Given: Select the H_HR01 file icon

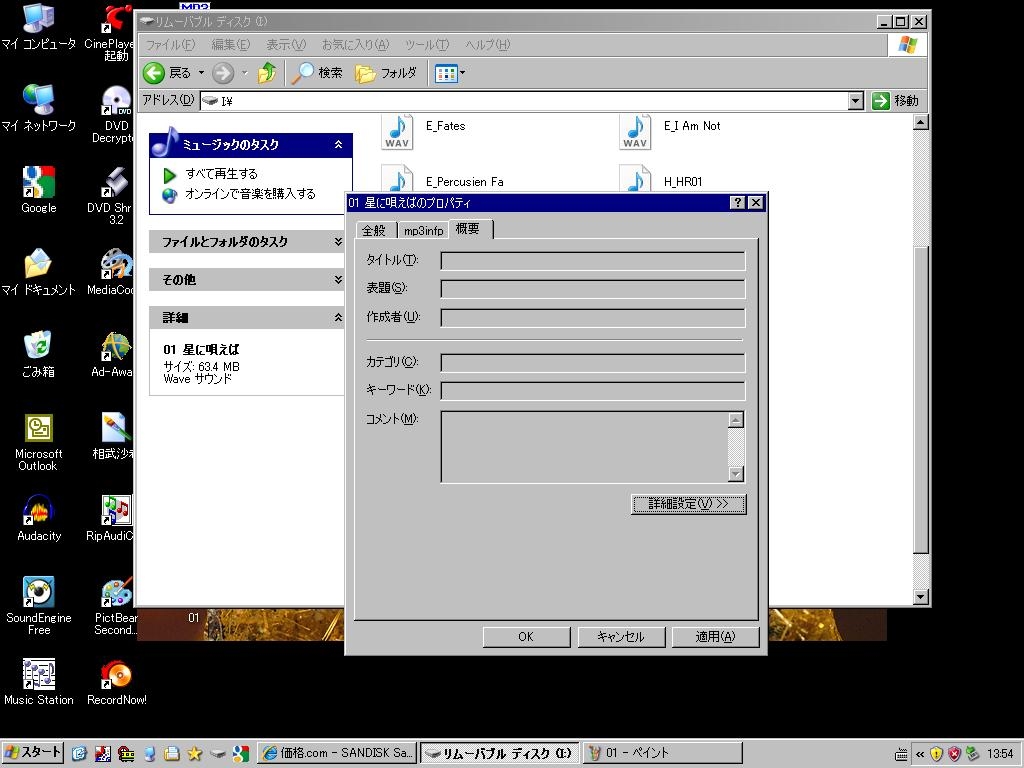Looking at the screenshot, I should coord(635,179).
